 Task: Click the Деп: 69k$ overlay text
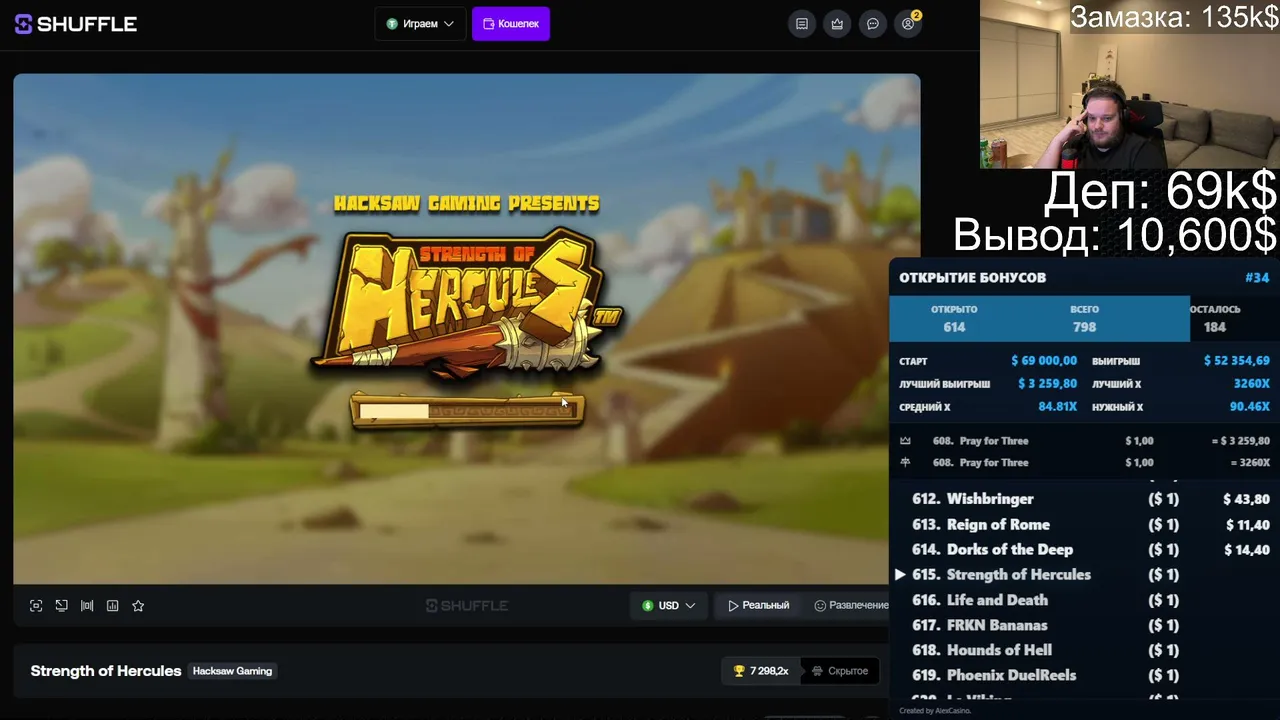pos(1161,191)
